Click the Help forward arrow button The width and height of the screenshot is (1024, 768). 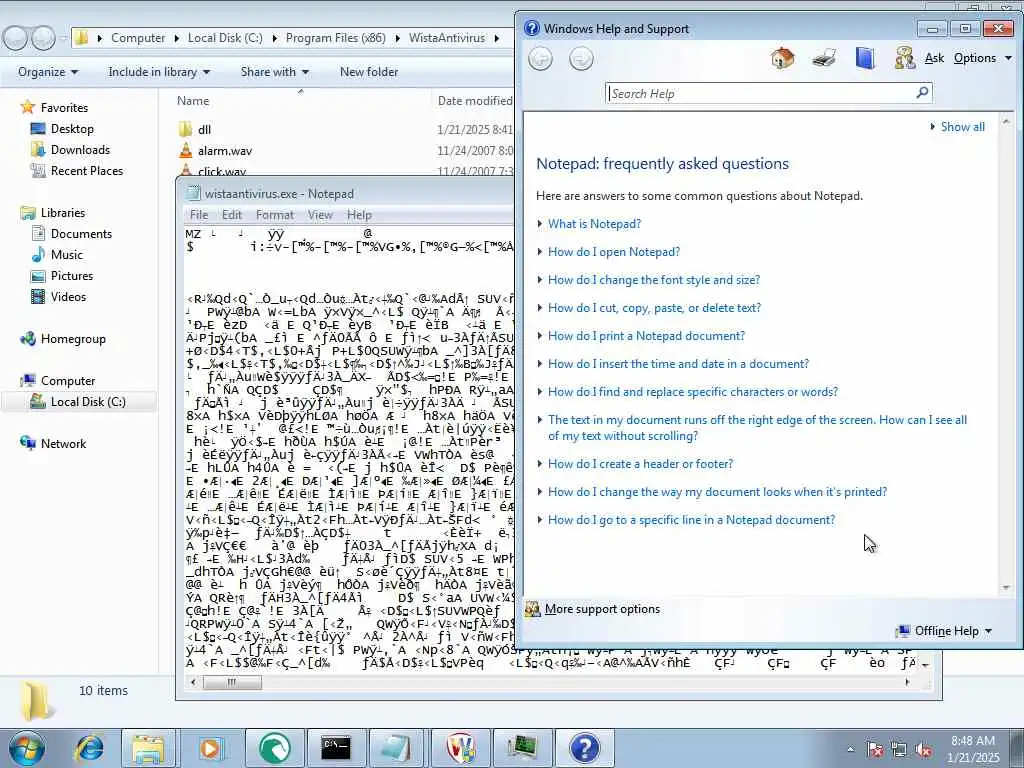(581, 59)
